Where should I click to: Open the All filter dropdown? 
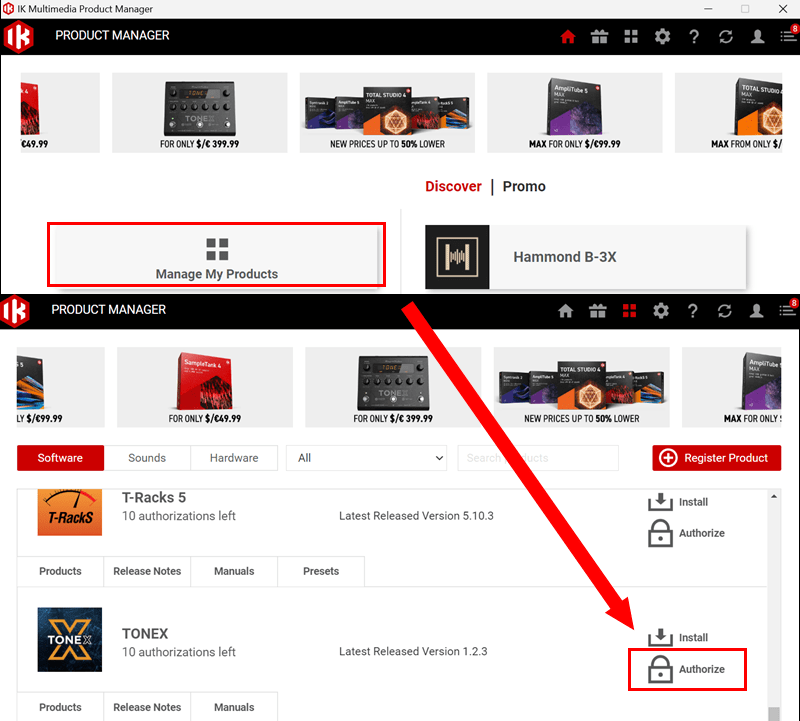tap(366, 458)
